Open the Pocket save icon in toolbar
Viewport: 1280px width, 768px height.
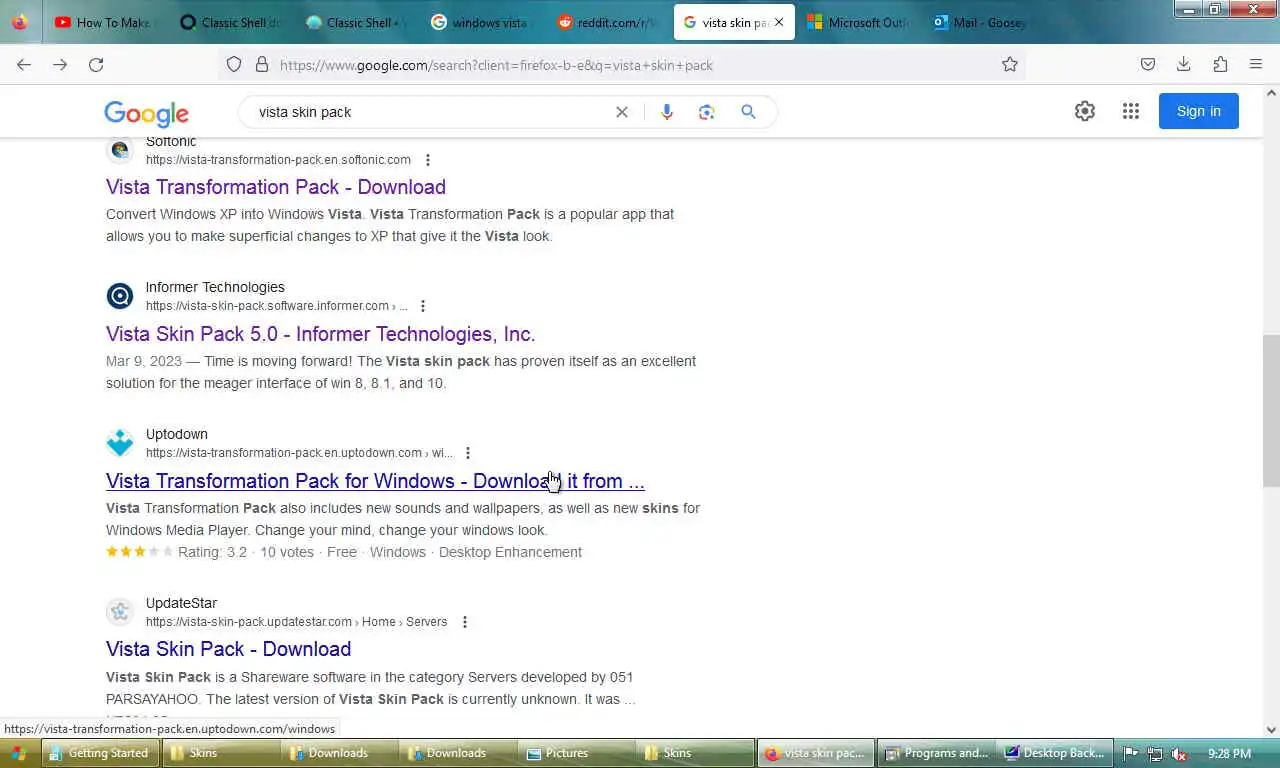(1148, 64)
